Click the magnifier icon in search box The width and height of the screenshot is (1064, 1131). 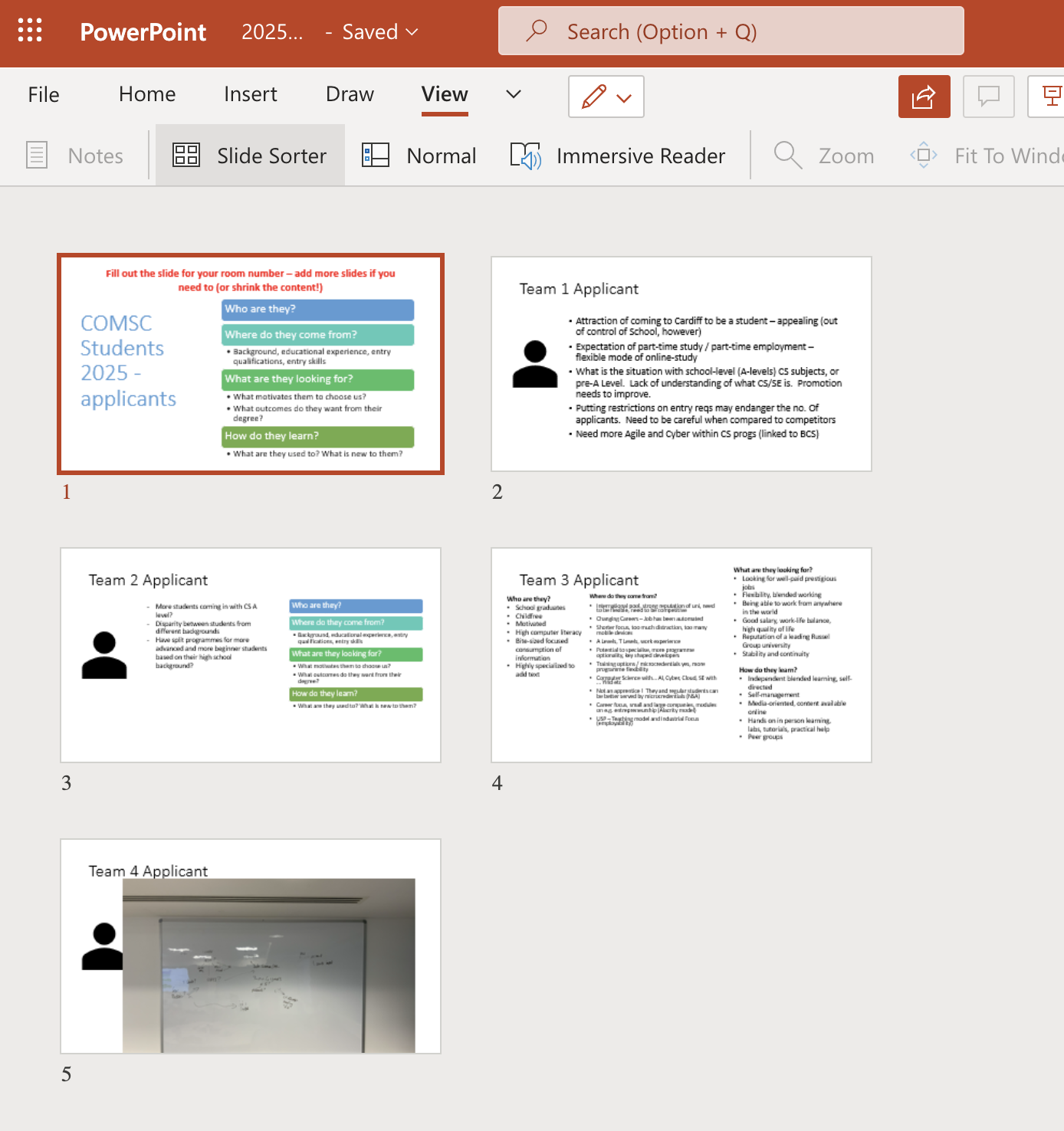point(537,31)
